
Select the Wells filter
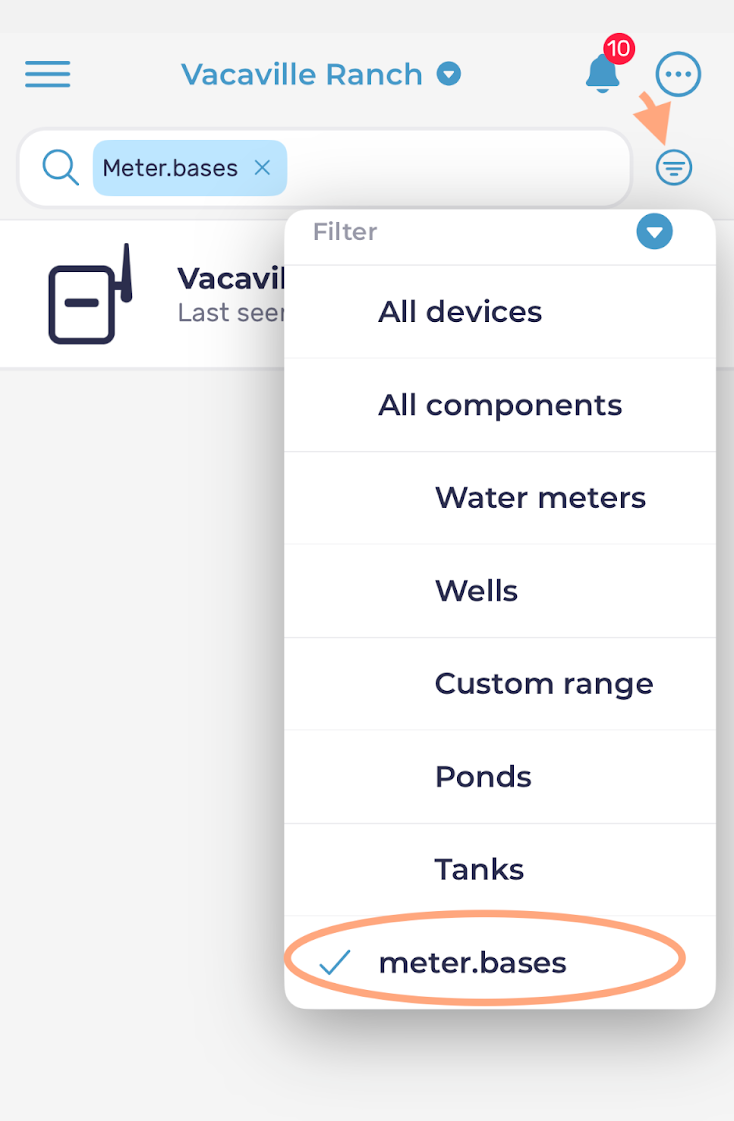click(x=500, y=591)
